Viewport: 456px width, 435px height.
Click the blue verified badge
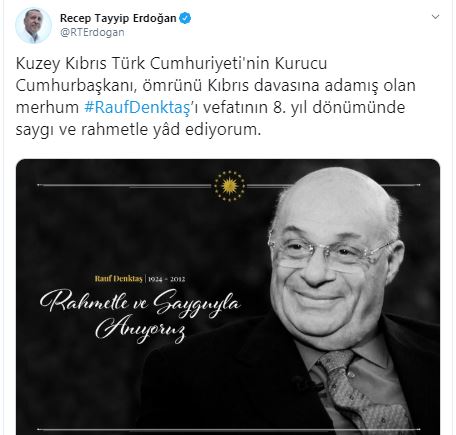(x=185, y=18)
